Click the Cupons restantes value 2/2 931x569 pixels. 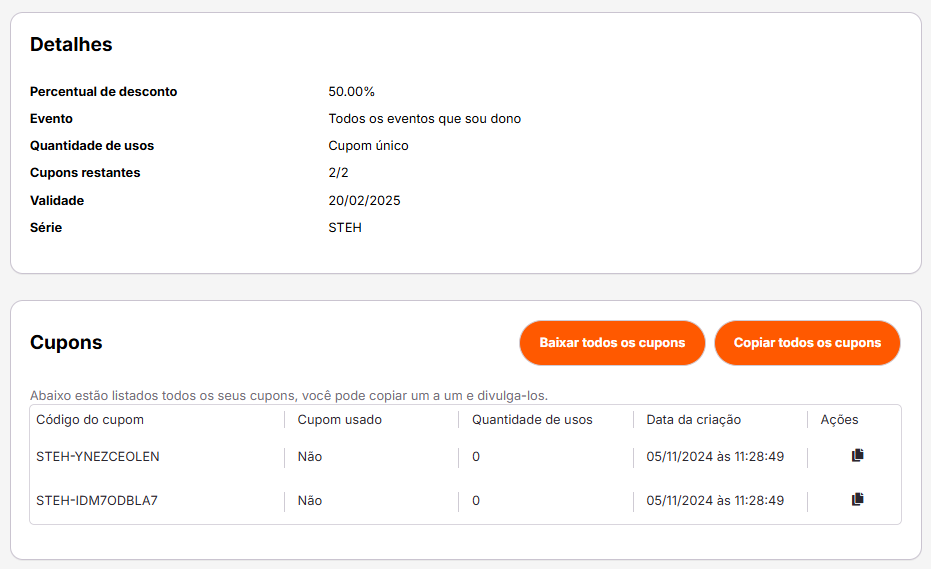(338, 173)
